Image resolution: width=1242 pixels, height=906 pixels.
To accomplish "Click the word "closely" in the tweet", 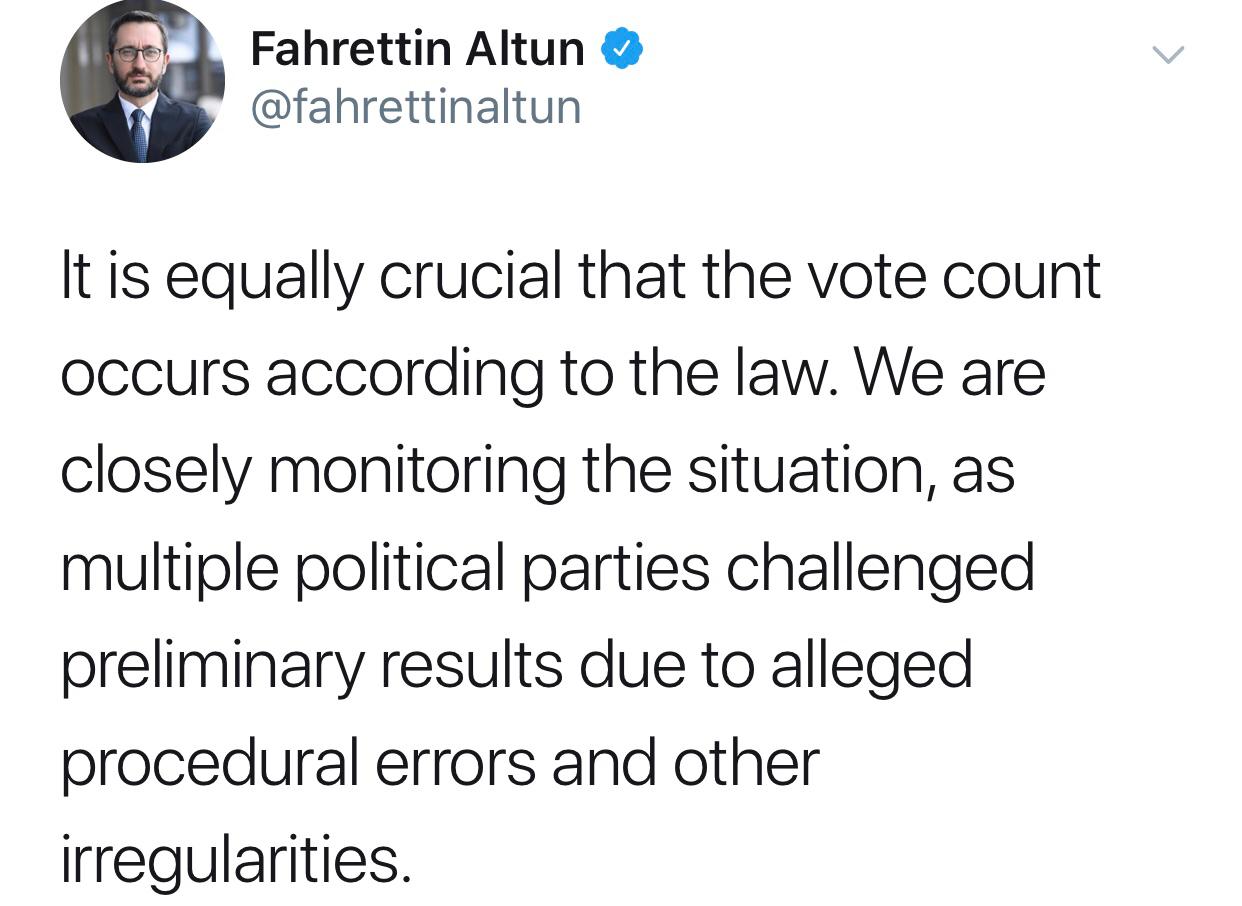I will [x=155, y=471].
